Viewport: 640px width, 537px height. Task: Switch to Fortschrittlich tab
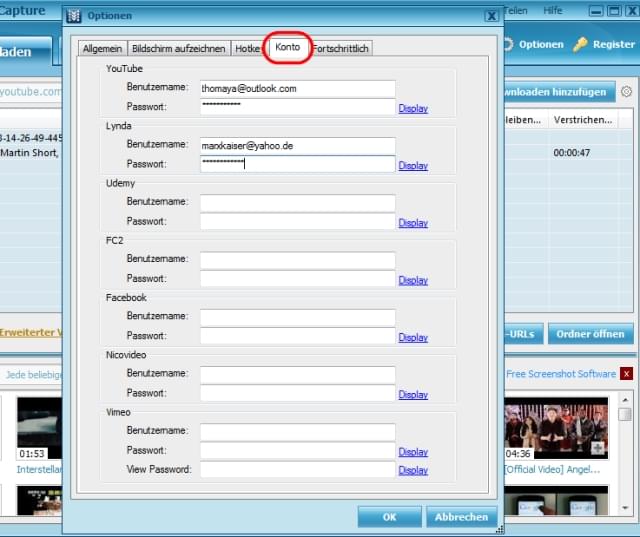point(341,49)
